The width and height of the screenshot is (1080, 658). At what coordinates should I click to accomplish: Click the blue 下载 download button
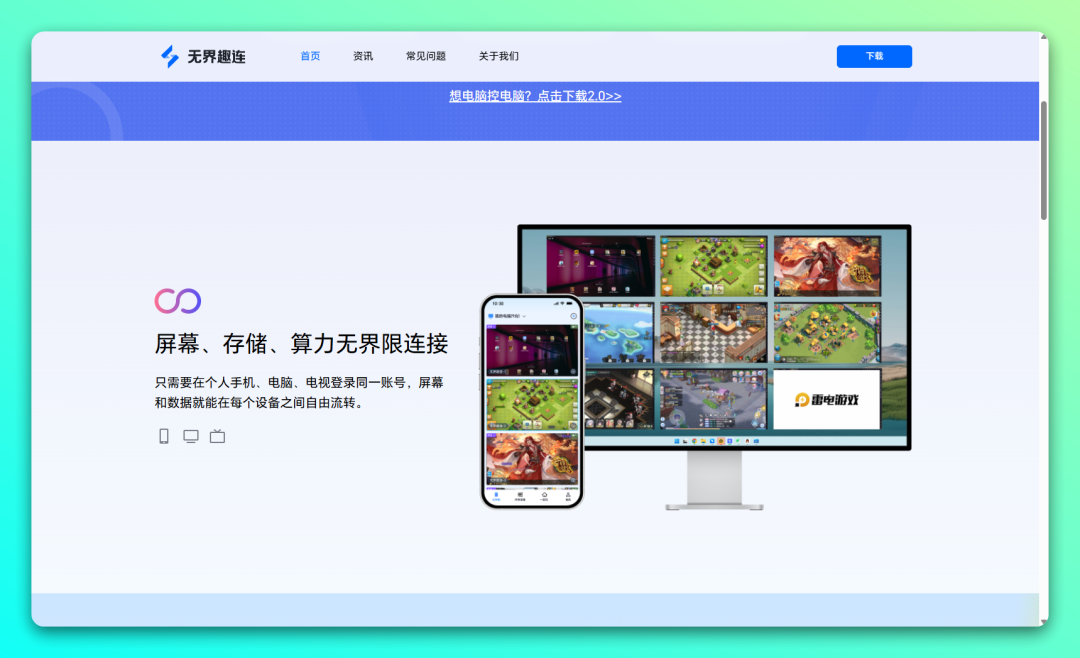[x=874, y=56]
